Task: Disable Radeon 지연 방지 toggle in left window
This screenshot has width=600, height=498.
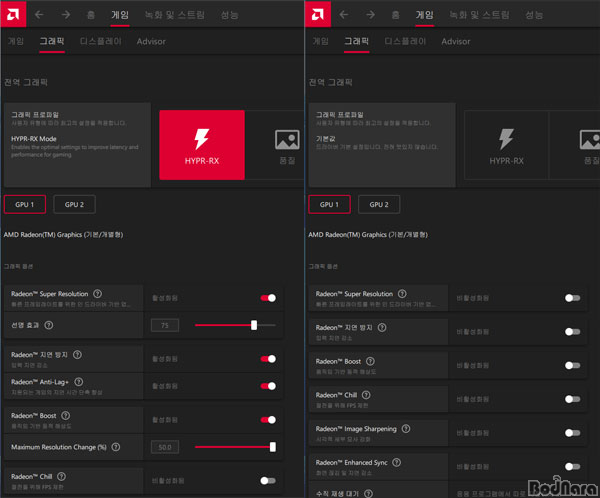Action: click(x=268, y=359)
